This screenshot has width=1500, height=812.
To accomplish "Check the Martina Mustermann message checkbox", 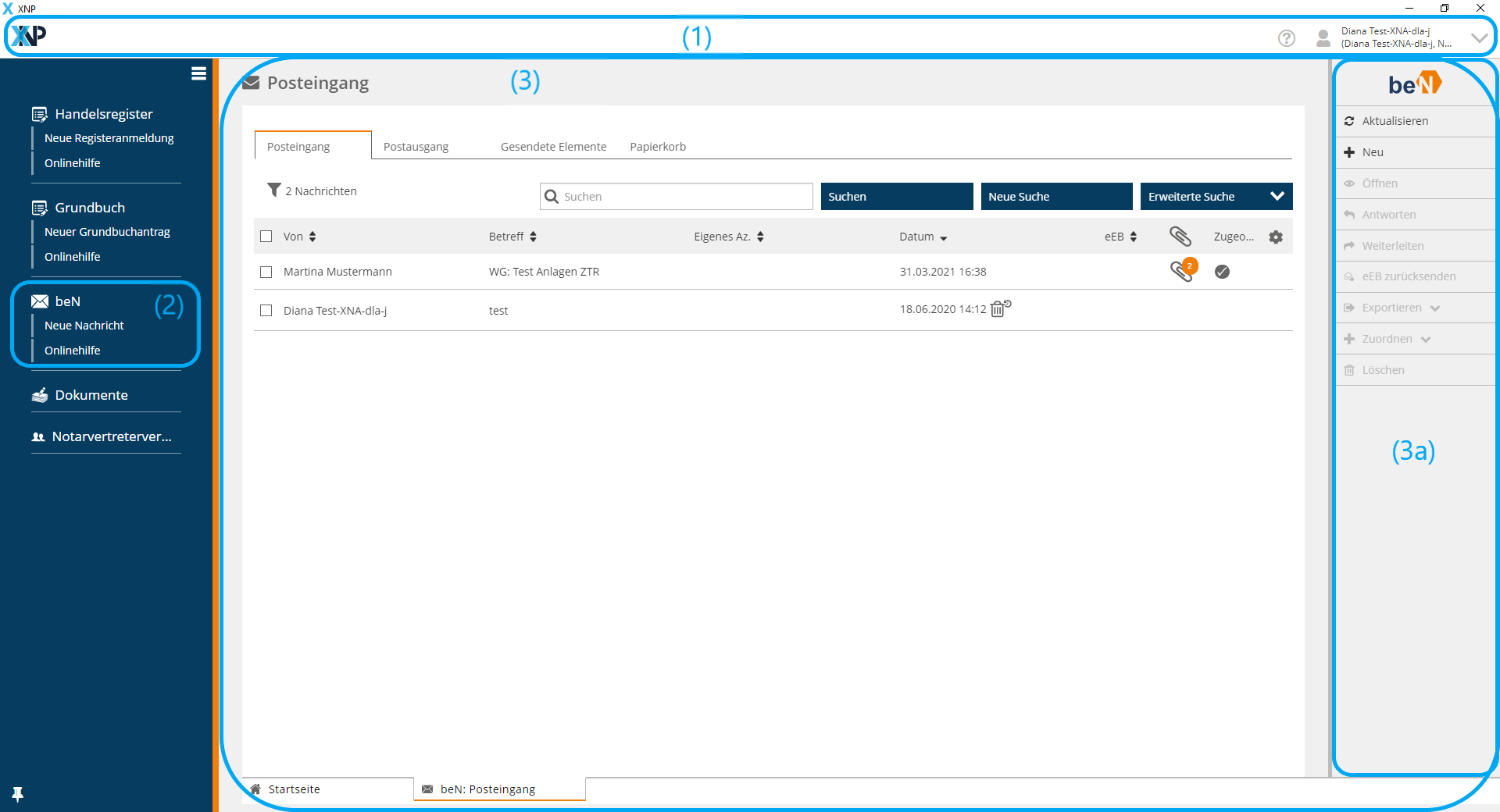I will click(x=266, y=272).
